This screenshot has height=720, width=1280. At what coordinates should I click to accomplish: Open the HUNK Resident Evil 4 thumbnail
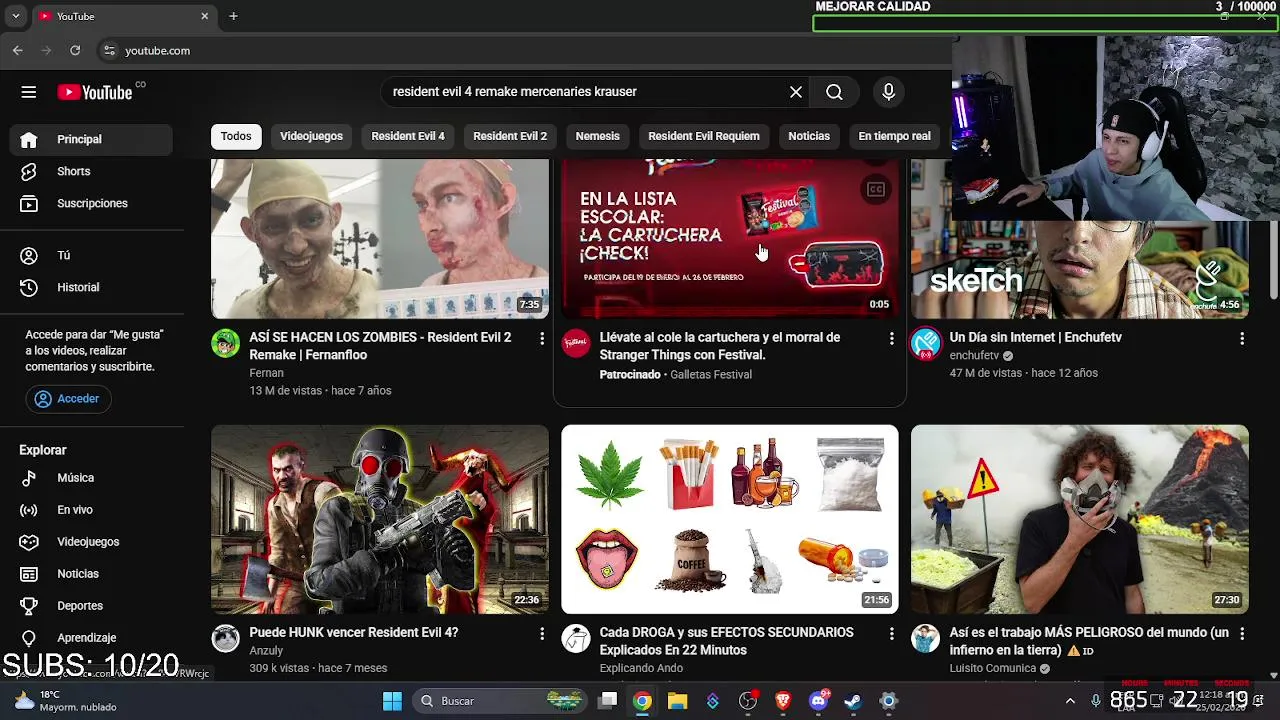click(380, 519)
